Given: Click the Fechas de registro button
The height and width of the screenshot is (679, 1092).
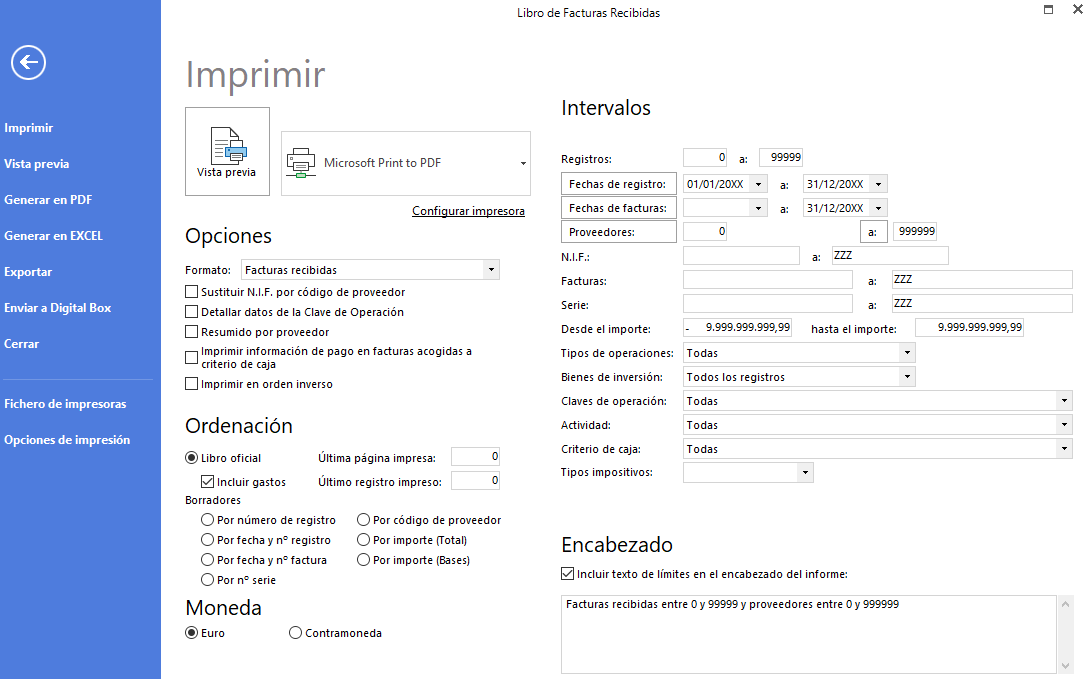Looking at the screenshot, I should (x=618, y=184).
